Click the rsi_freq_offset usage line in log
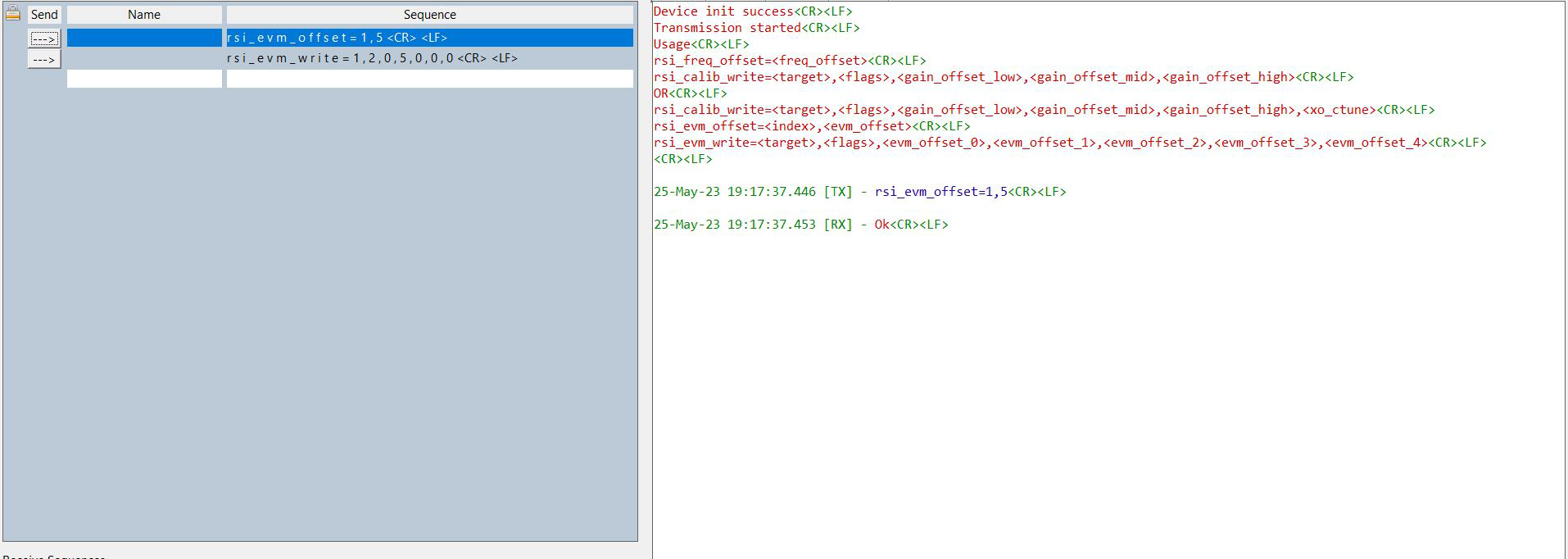The image size is (1568, 559). point(789,61)
